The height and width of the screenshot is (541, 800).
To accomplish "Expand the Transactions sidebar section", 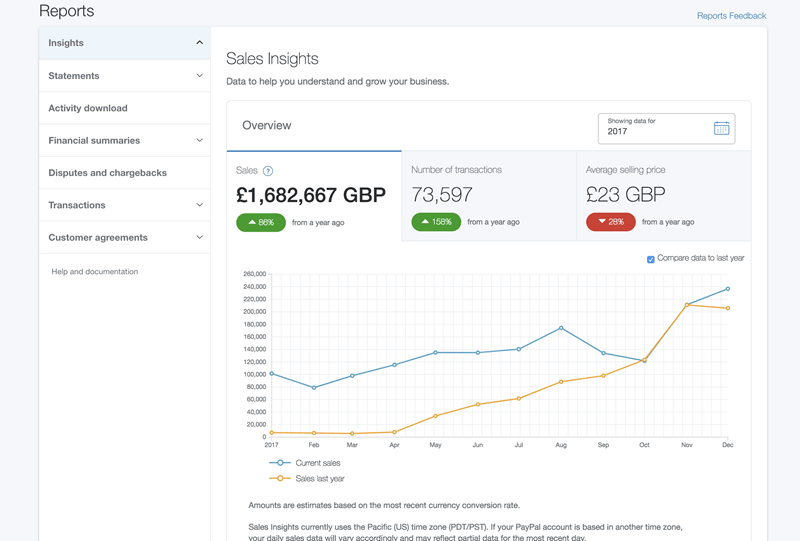I will click(x=199, y=205).
